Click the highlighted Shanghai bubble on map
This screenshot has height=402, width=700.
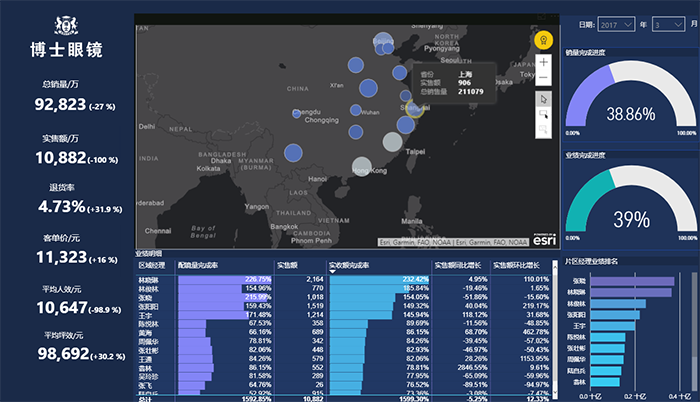412,106
